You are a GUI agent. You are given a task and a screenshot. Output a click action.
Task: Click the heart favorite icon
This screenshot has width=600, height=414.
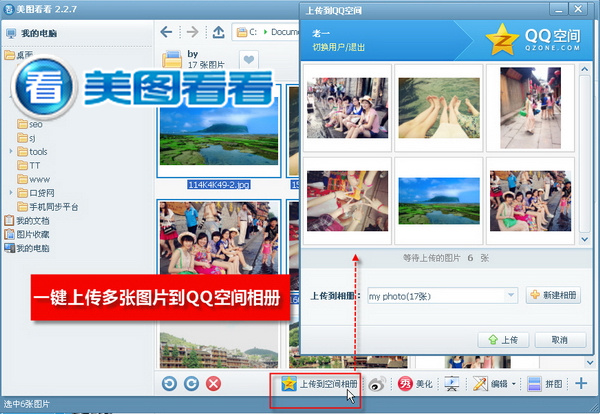pos(249,60)
